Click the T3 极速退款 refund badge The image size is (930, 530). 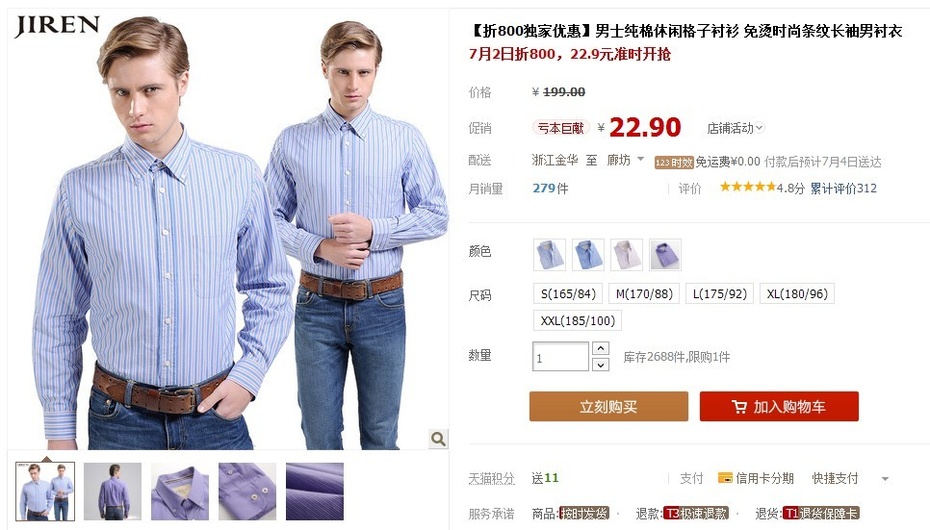point(696,513)
